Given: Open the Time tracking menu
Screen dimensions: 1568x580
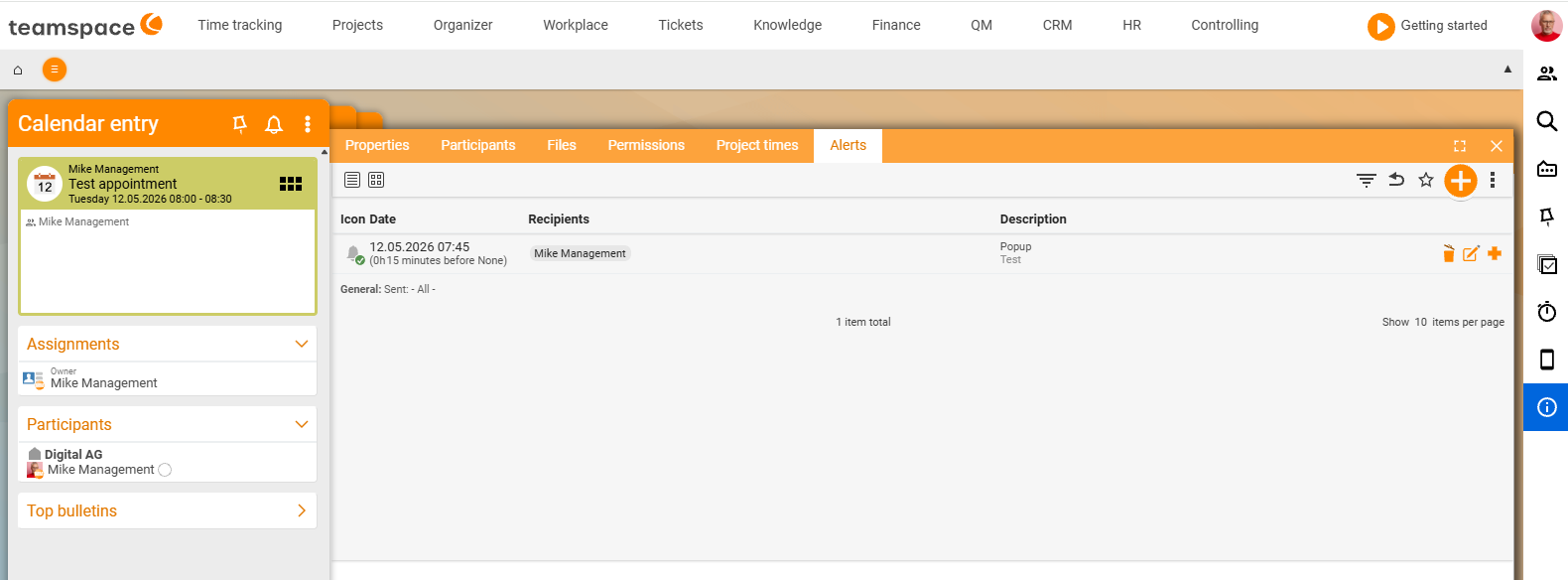Looking at the screenshot, I should click(240, 25).
